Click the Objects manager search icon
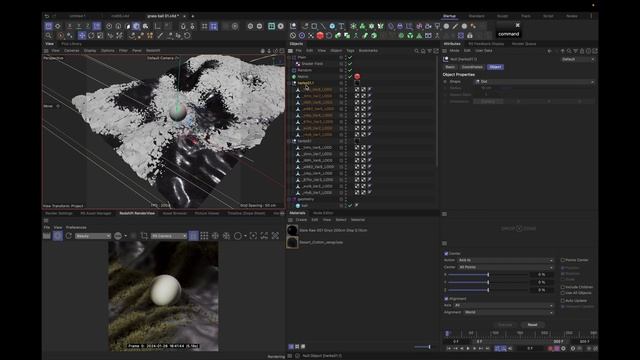The width and height of the screenshot is (640, 360). pos(417,51)
